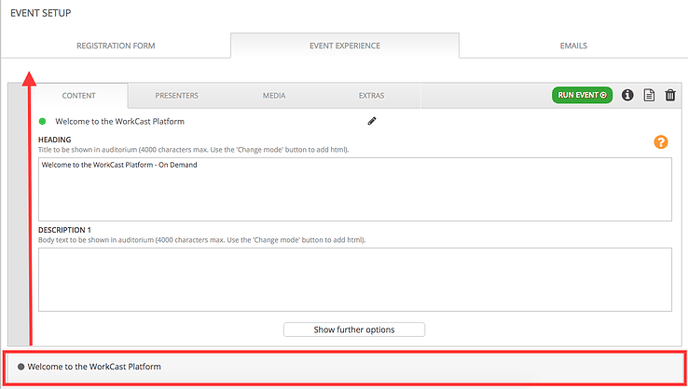Expand the collapsed Welcome to the WorkCast Platform row
Viewport: 688px width, 389px height.
coord(344,367)
